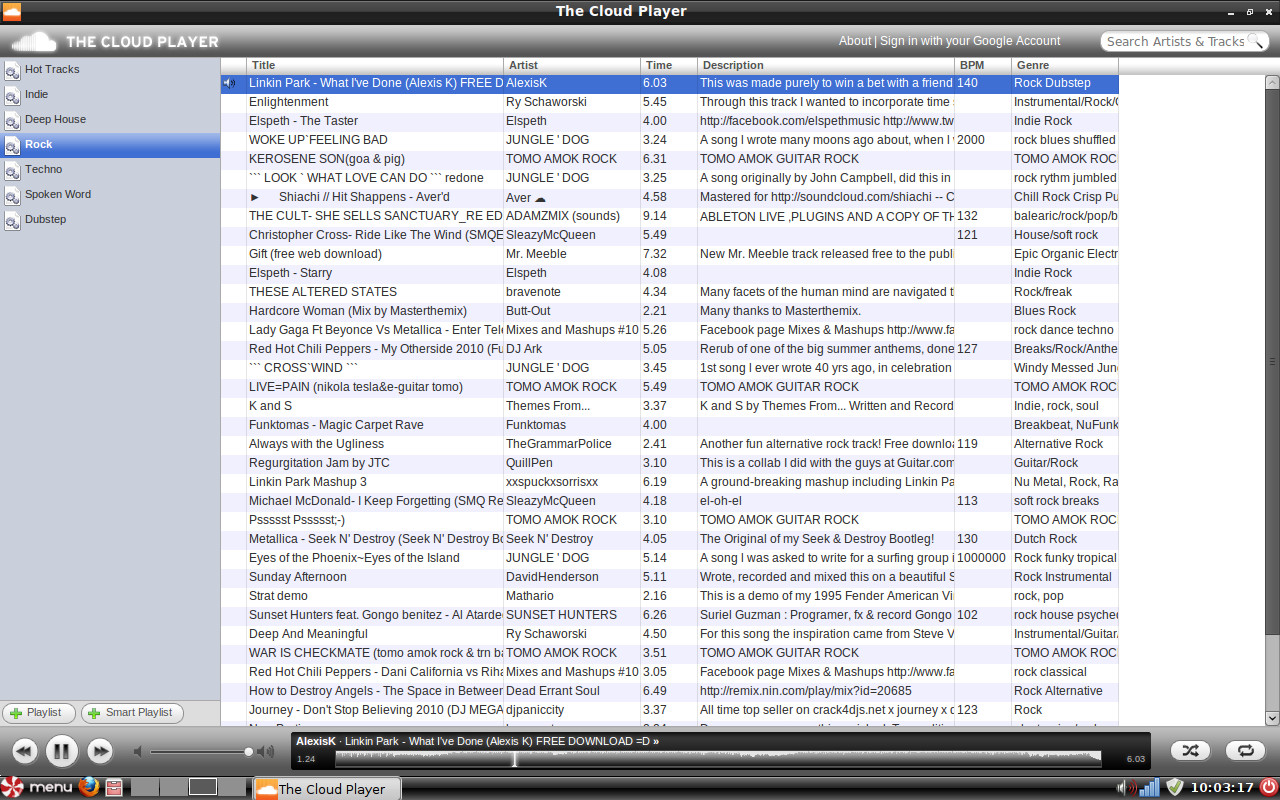
Task: Click the vertical scrollbar of track list
Action: tap(1273, 360)
